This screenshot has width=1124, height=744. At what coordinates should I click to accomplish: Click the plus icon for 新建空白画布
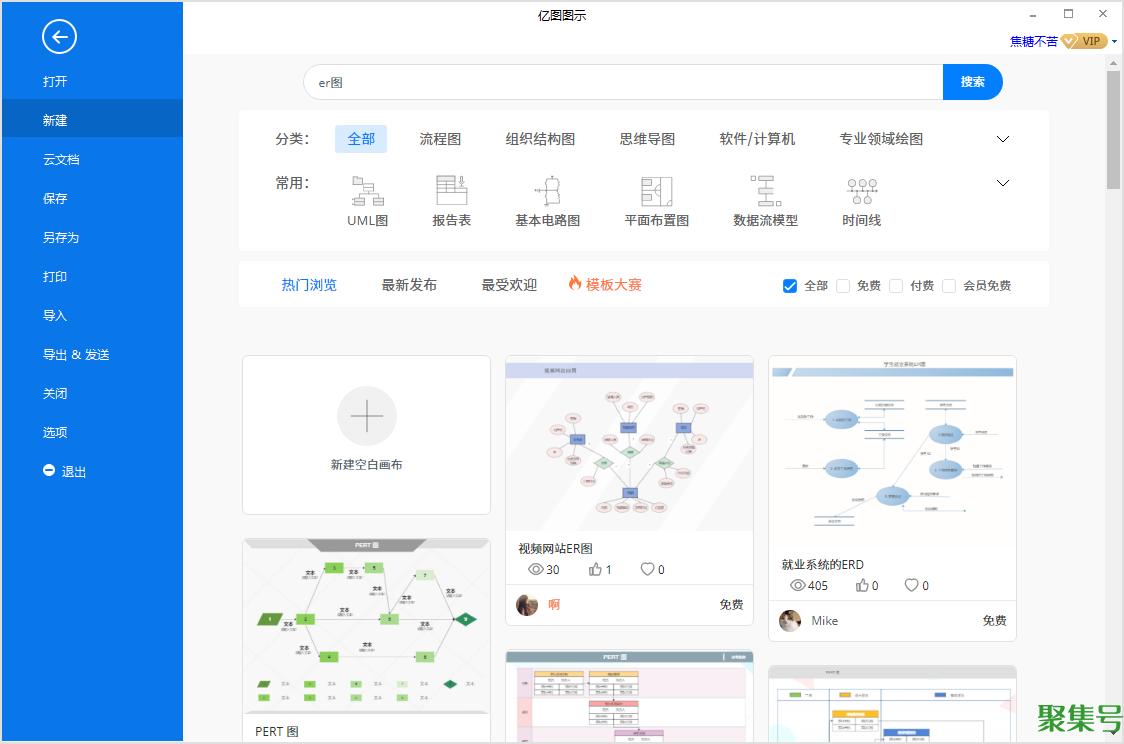coord(366,416)
